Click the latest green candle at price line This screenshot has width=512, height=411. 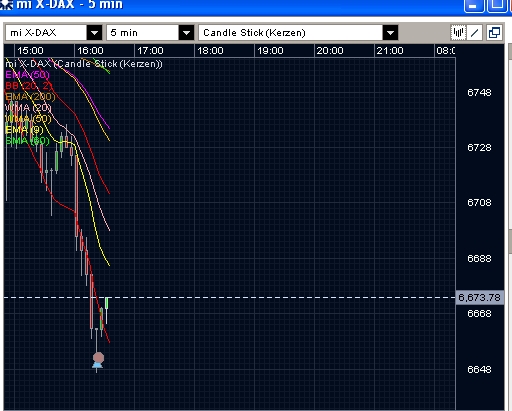(x=107, y=303)
